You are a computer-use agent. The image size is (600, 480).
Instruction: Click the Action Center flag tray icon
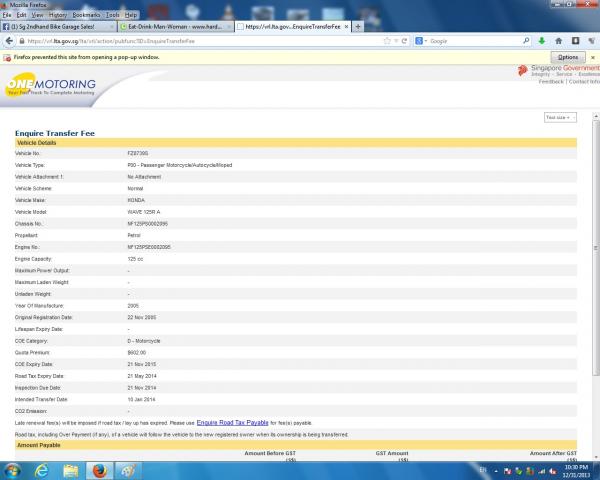(x=507, y=471)
